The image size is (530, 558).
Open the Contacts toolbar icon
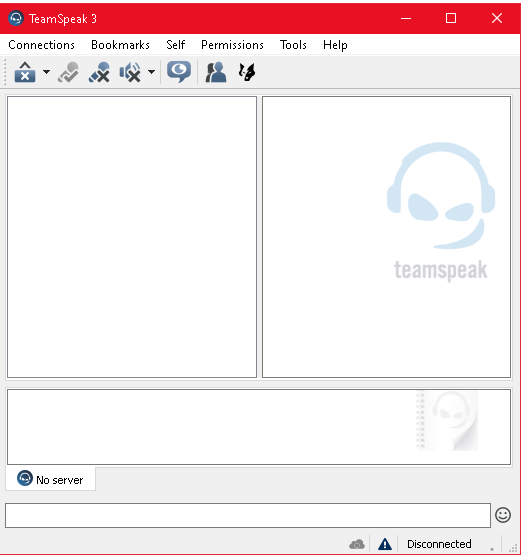(x=216, y=72)
